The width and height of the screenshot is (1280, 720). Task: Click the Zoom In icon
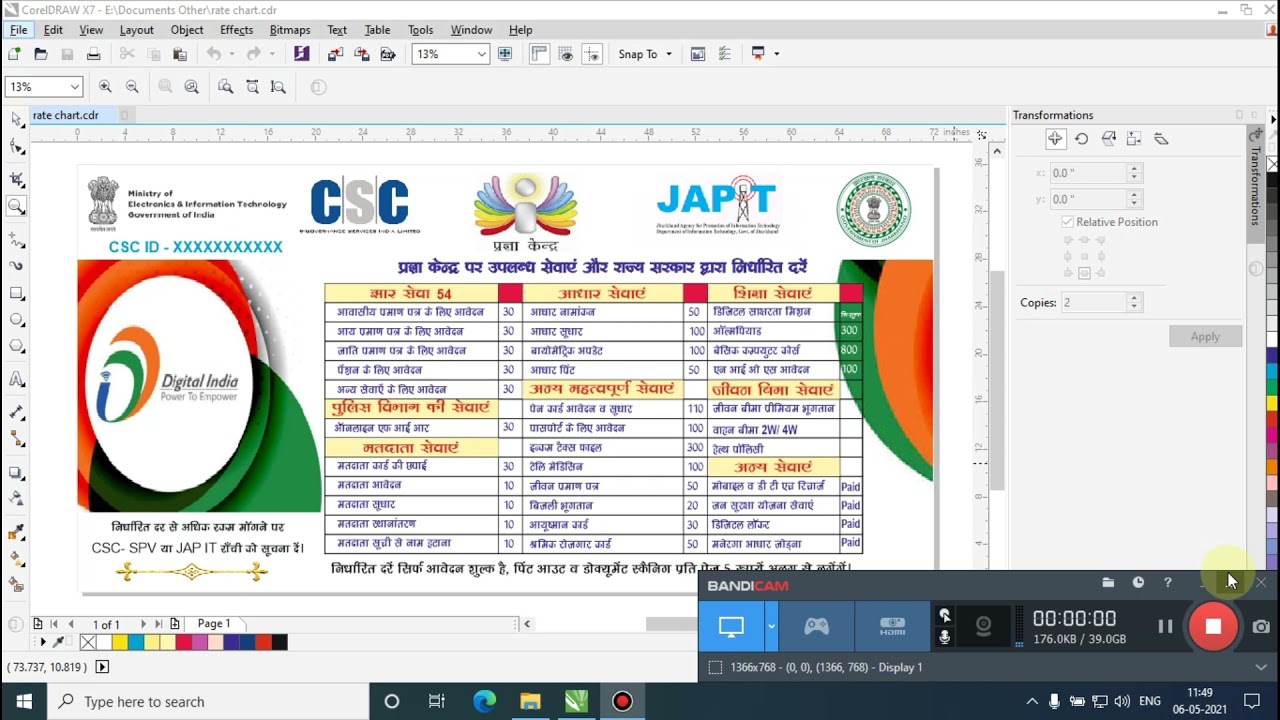tap(105, 87)
